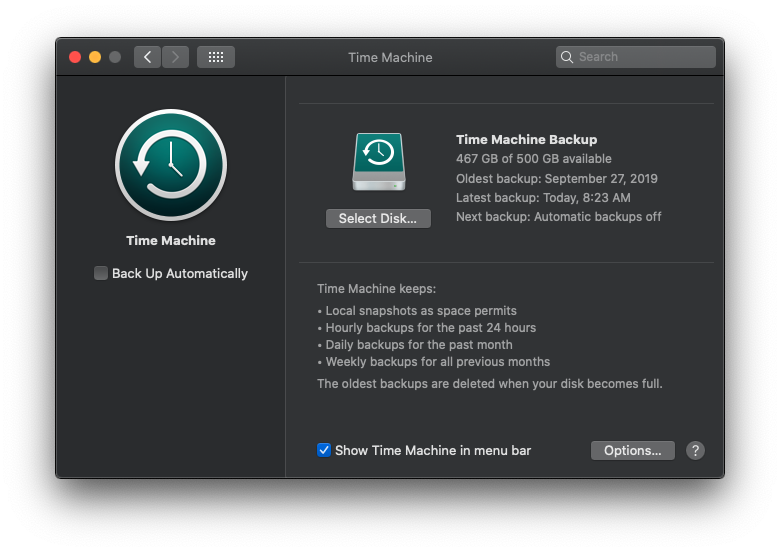Click the Time Machine Backup disk name
This screenshot has height=552, width=780.
coord(526,140)
